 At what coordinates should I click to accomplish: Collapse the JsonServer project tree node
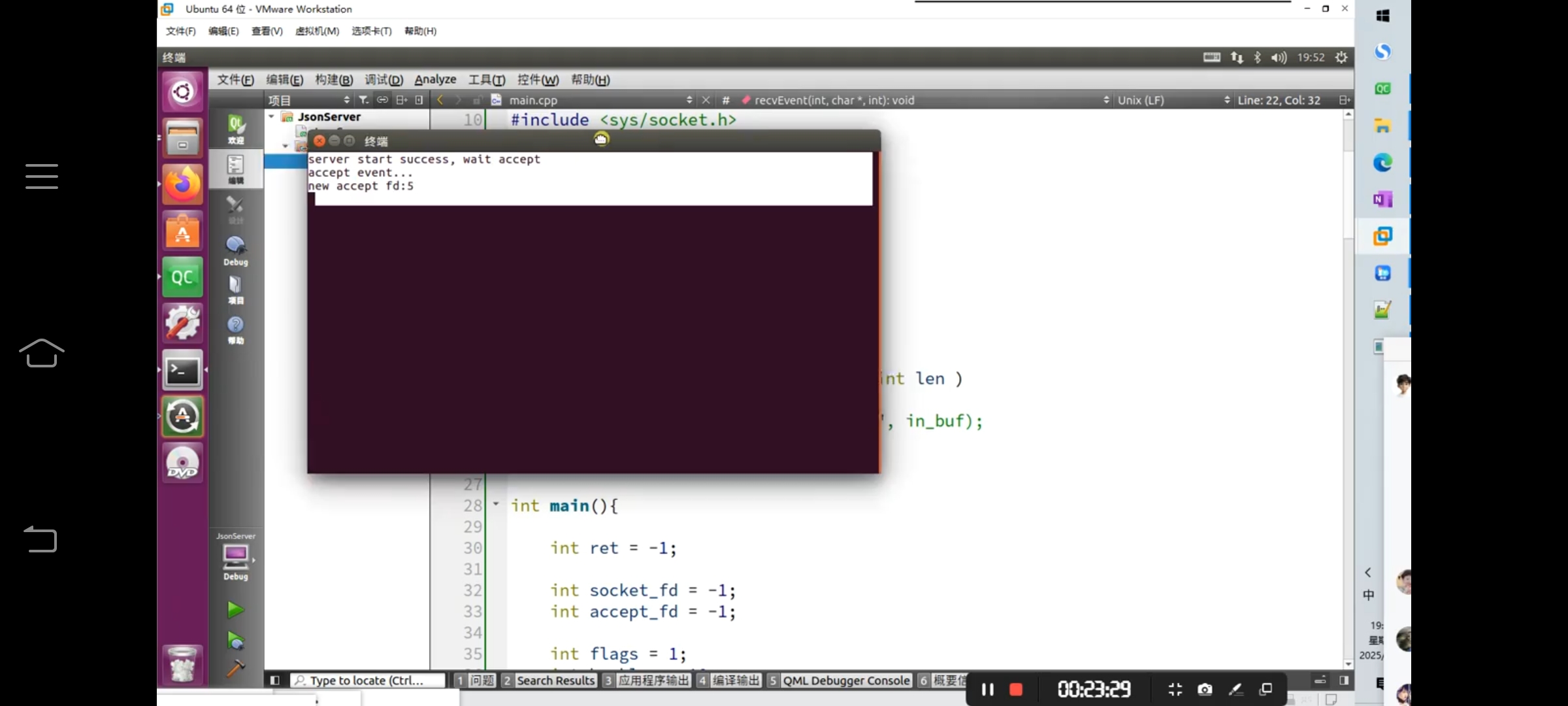pyautogui.click(x=272, y=116)
